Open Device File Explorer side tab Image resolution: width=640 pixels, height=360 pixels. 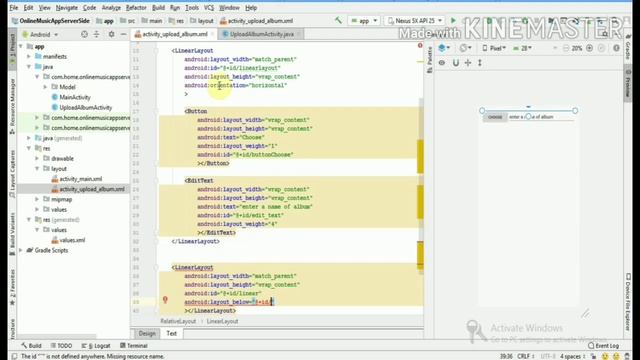[x=628, y=302]
